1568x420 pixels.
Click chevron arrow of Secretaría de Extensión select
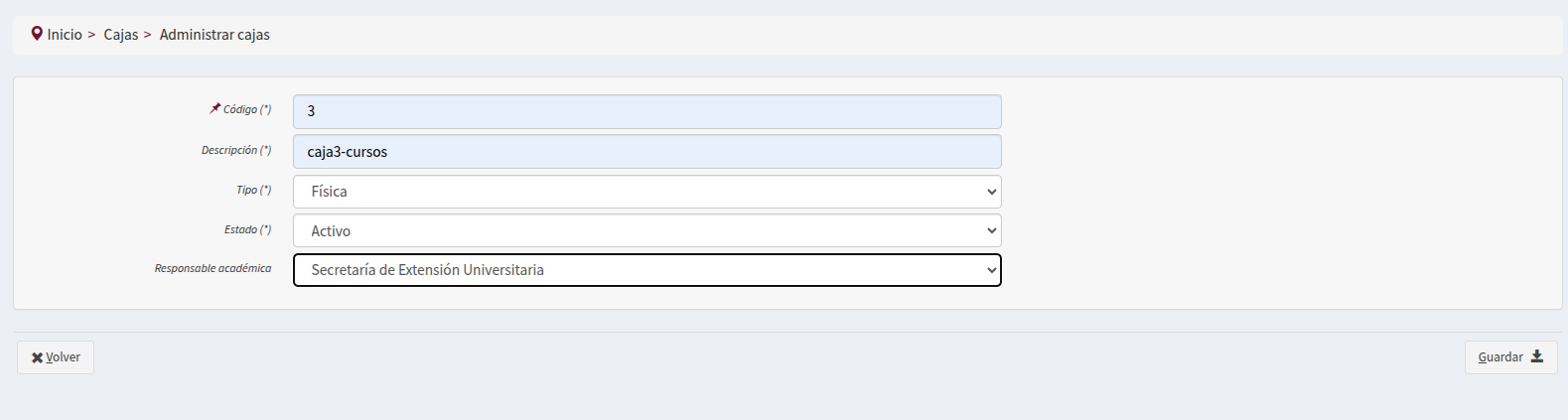pyautogui.click(x=991, y=270)
